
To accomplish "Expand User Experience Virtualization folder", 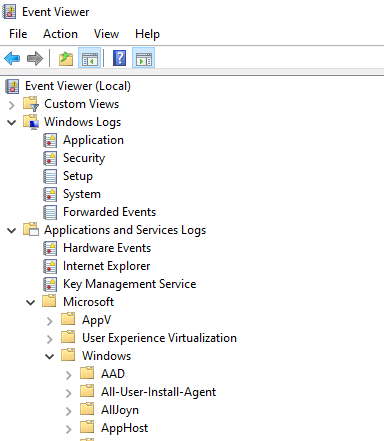I will point(50,339).
